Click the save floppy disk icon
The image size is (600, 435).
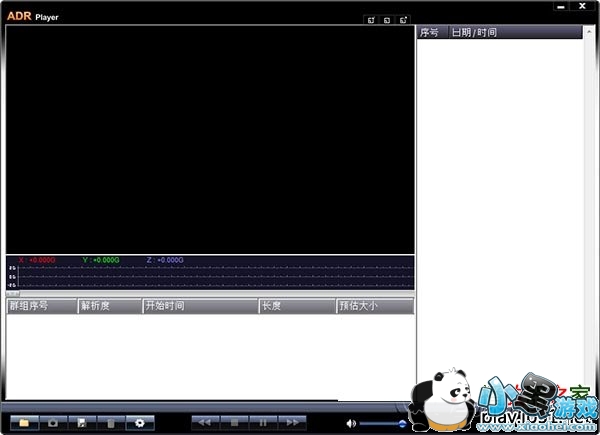pos(82,423)
